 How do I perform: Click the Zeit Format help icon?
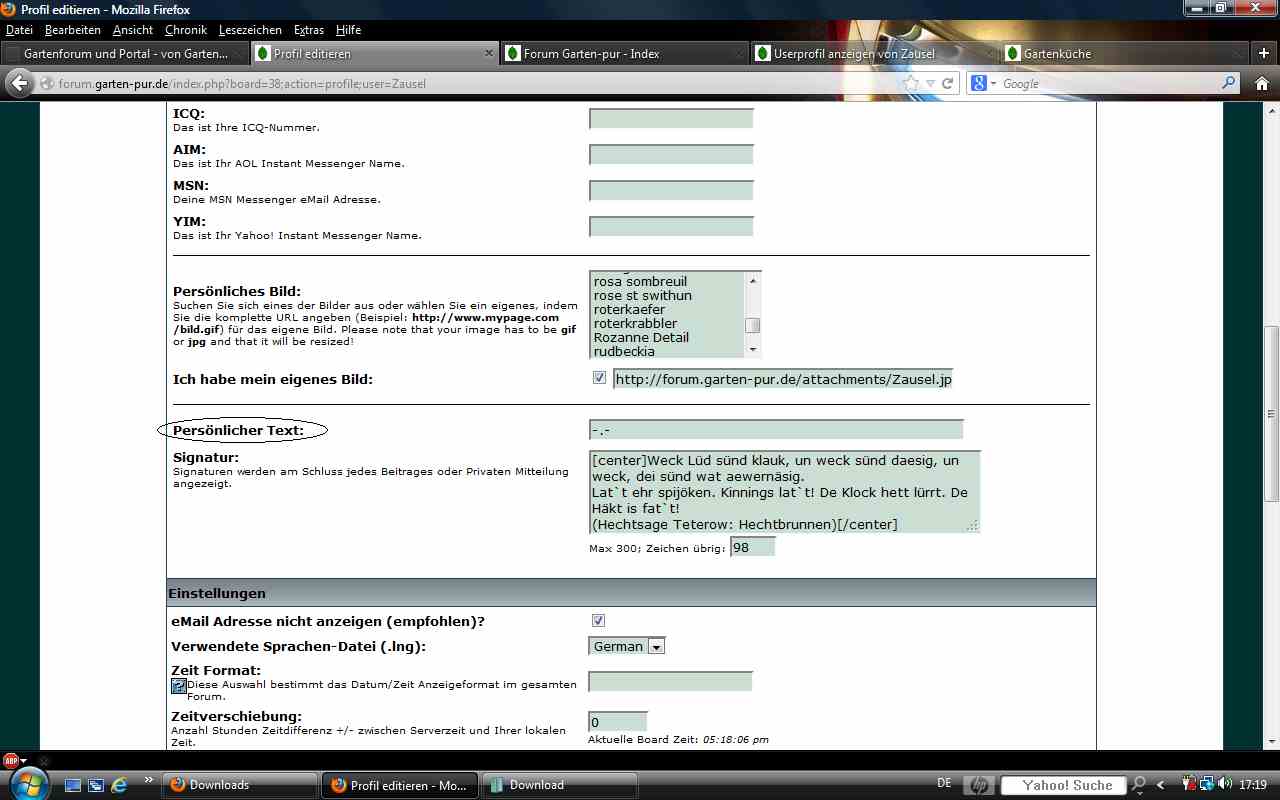click(179, 686)
